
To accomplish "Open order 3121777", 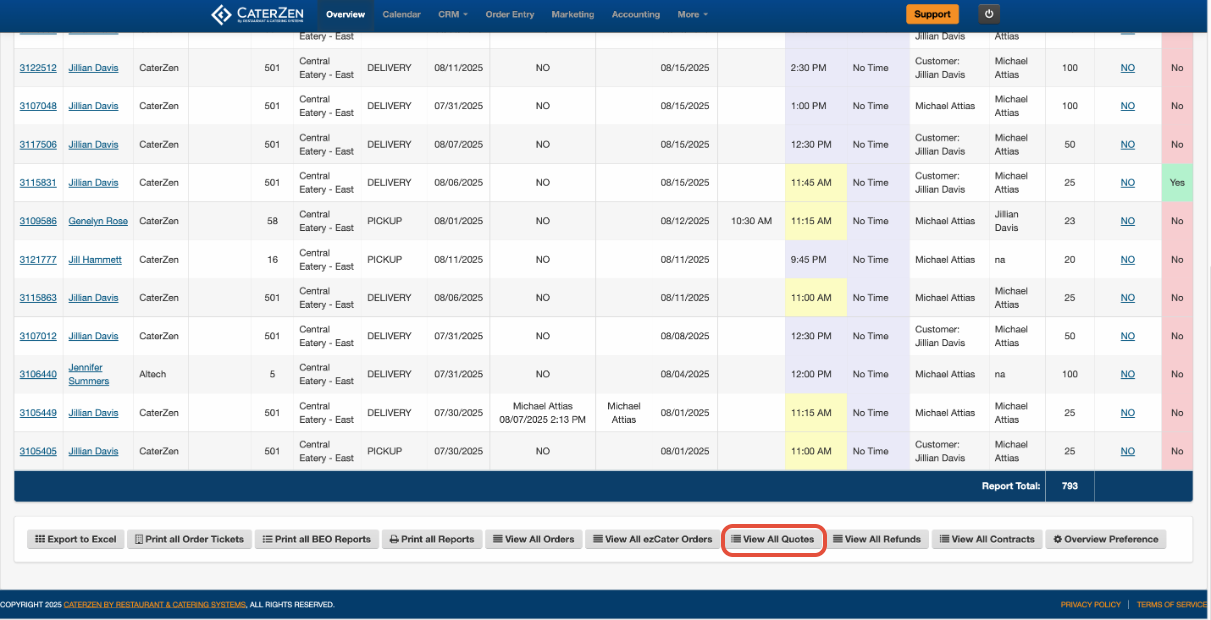I will (38, 259).
